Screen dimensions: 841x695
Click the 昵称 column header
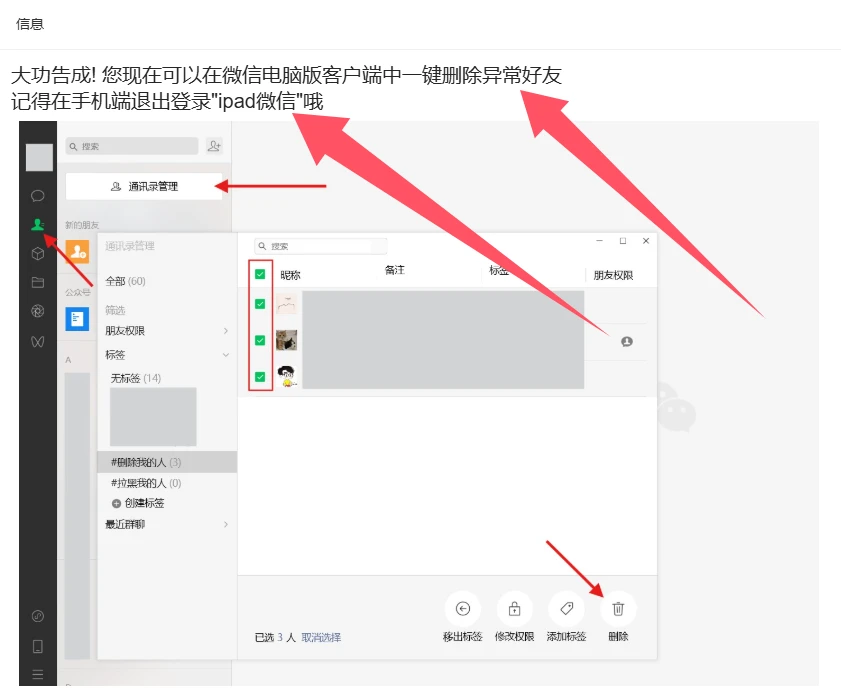(290, 275)
